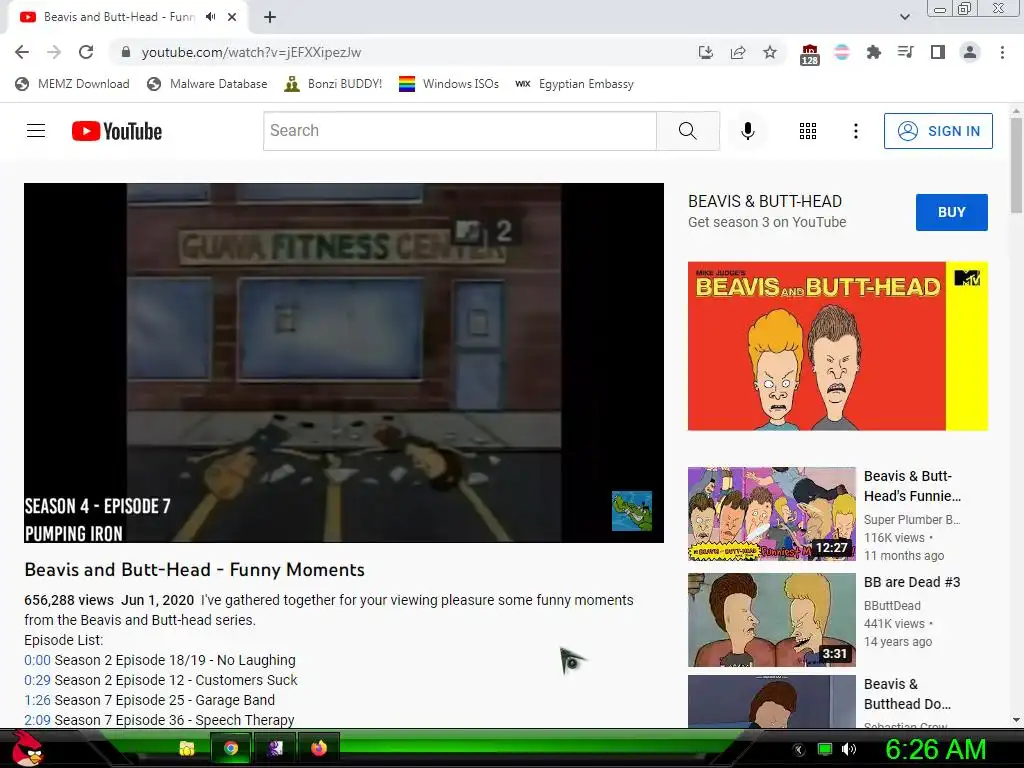Click the system tray volume speaker

[849, 749]
